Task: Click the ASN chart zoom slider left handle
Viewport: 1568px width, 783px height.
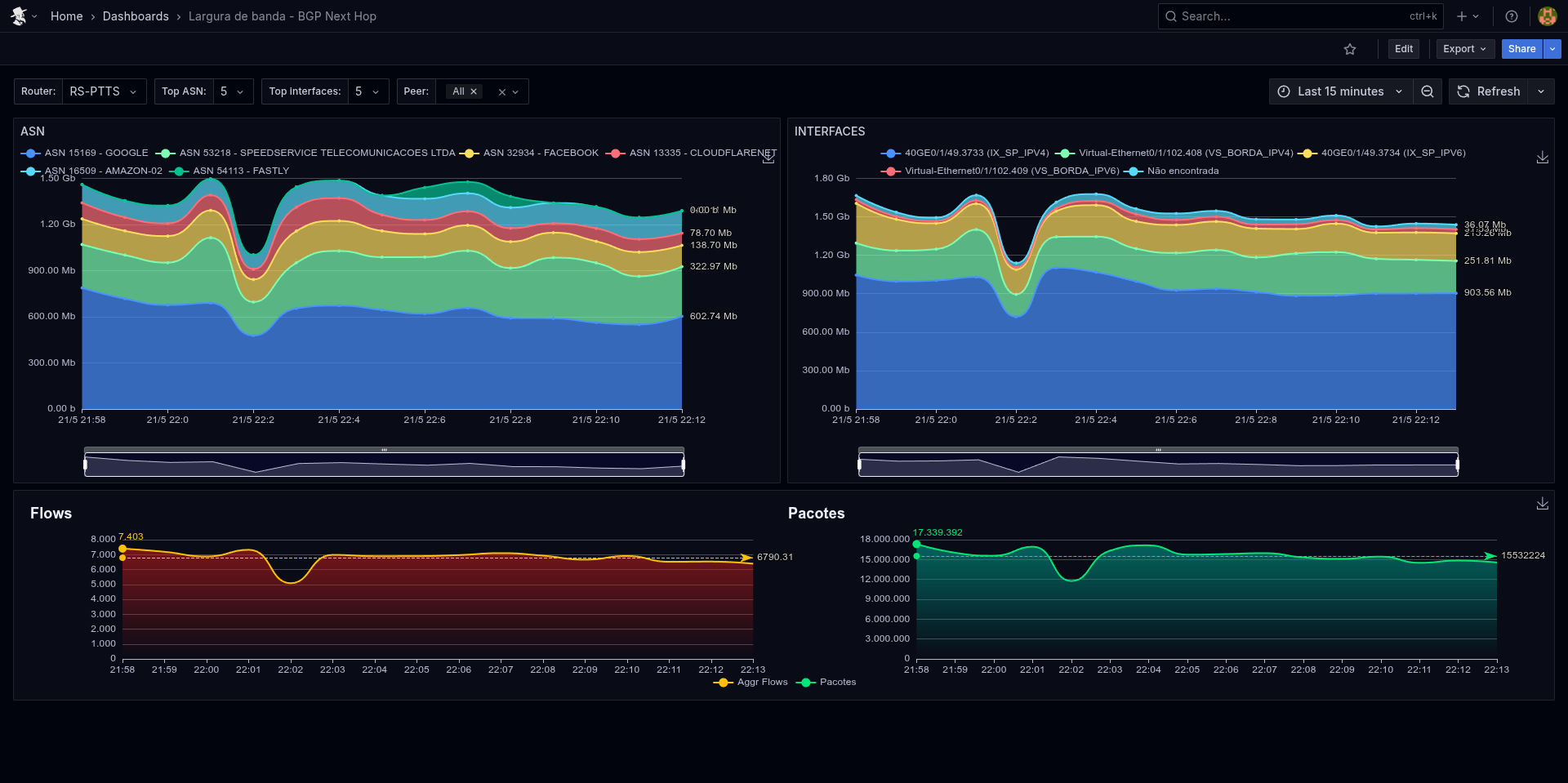Action: [85, 465]
